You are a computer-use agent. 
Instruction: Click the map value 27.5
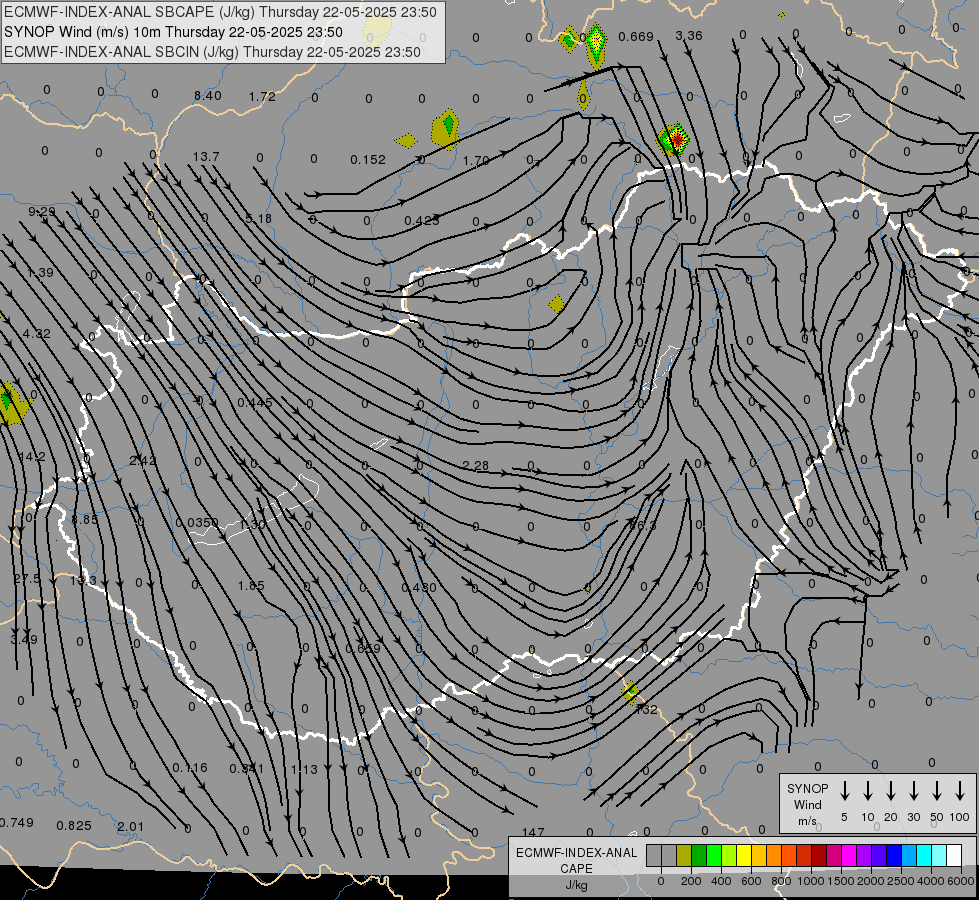27,579
